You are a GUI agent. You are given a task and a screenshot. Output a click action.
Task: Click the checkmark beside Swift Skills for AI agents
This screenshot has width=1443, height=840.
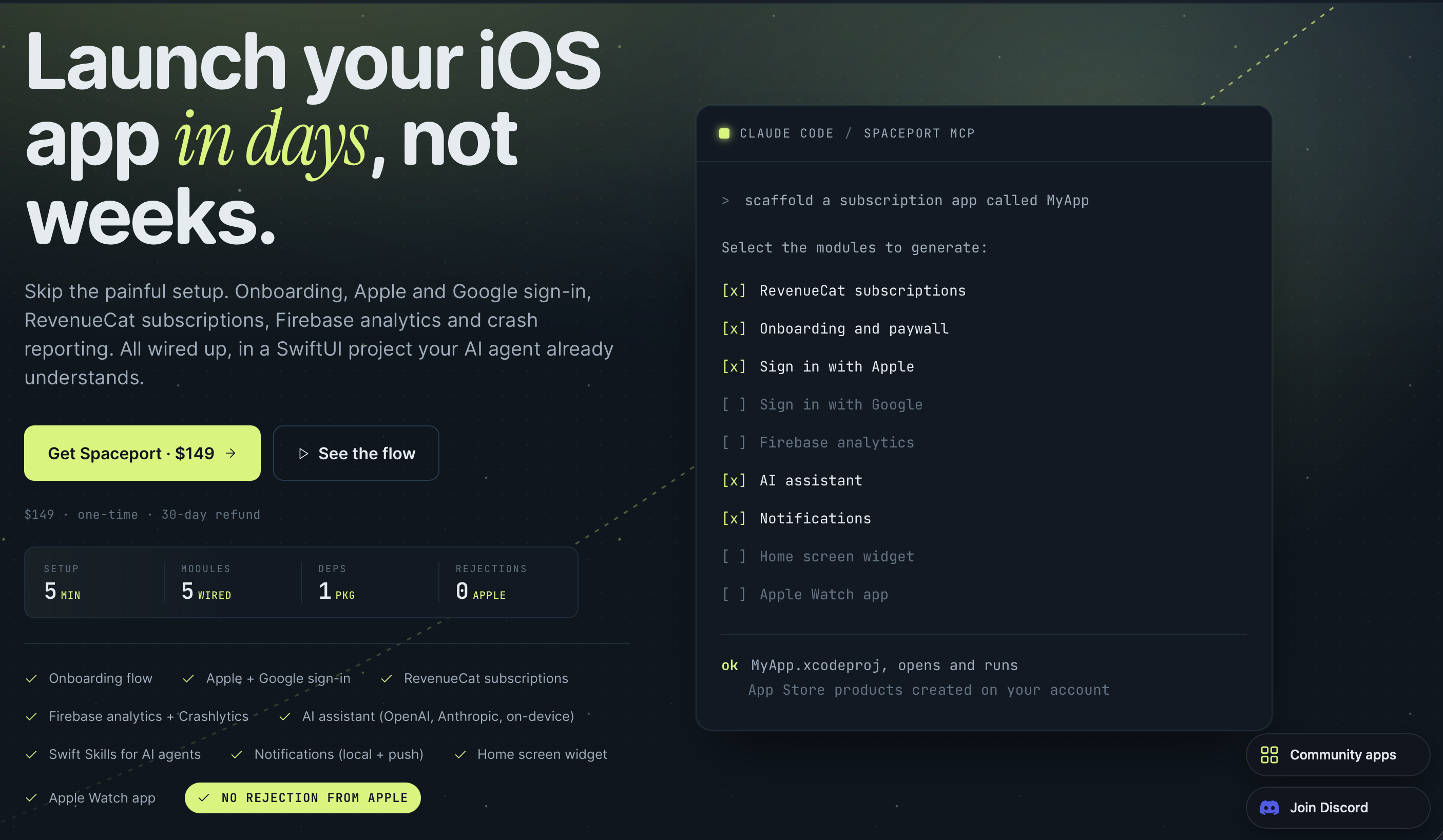tap(31, 755)
